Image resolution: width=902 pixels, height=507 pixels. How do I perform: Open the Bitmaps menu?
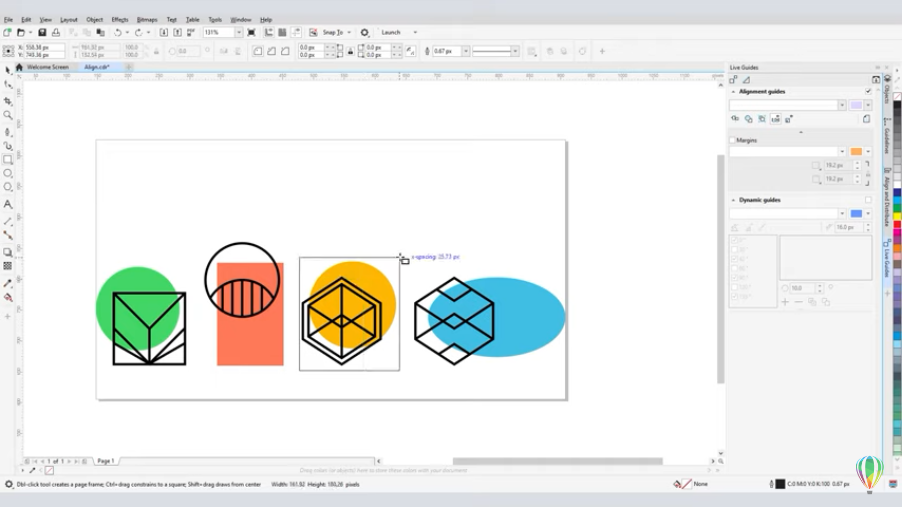click(147, 20)
